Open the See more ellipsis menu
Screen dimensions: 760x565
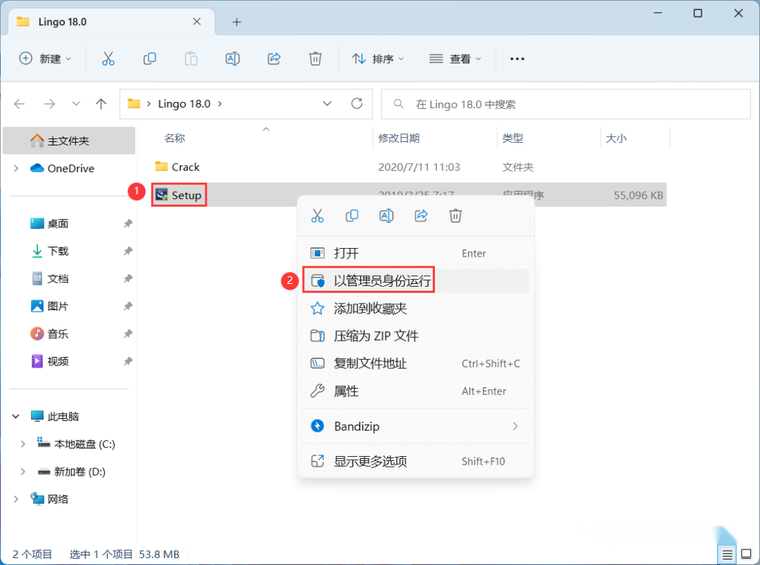(517, 59)
